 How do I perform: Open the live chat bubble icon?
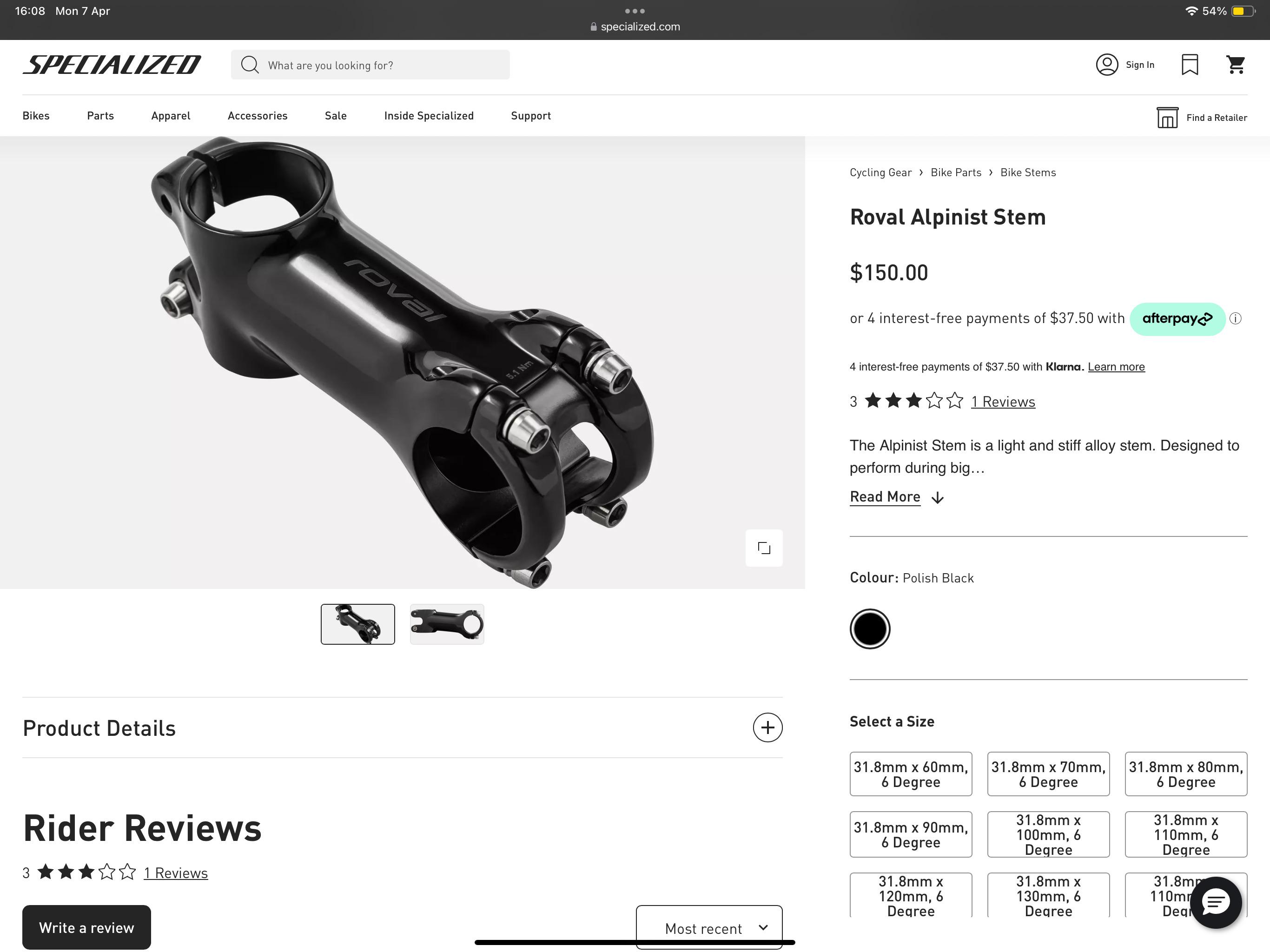1216,902
